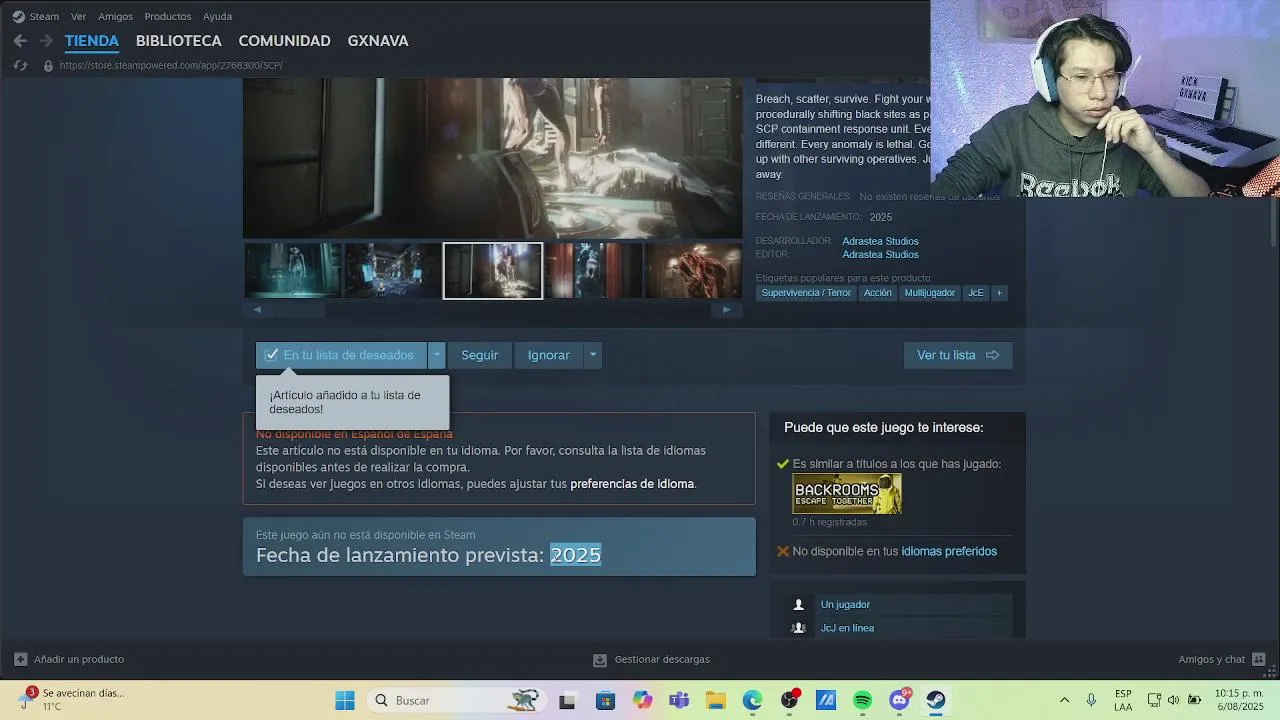Switch to the COMUNIDAD tab
The width and height of the screenshot is (1280, 720).
284,41
